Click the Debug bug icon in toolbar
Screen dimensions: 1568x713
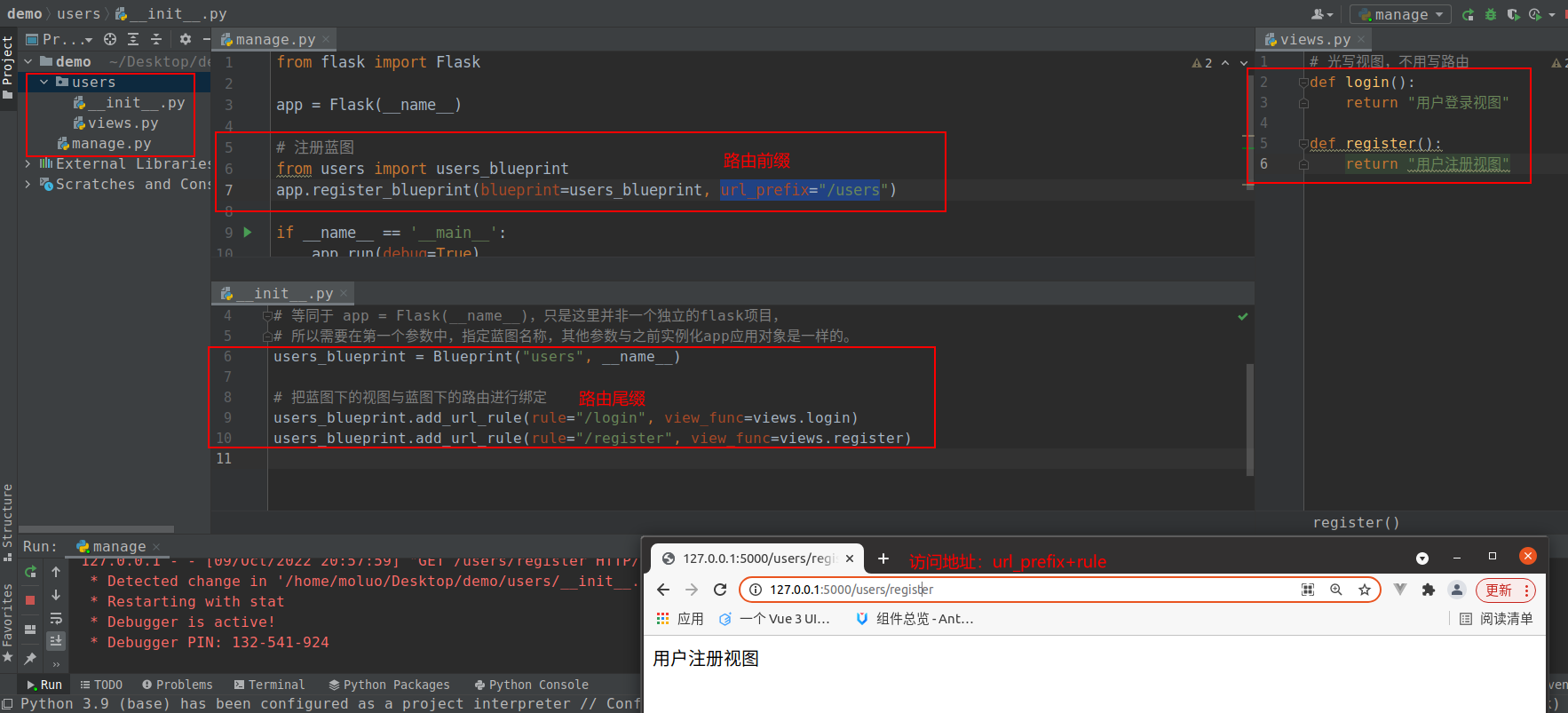1491,14
